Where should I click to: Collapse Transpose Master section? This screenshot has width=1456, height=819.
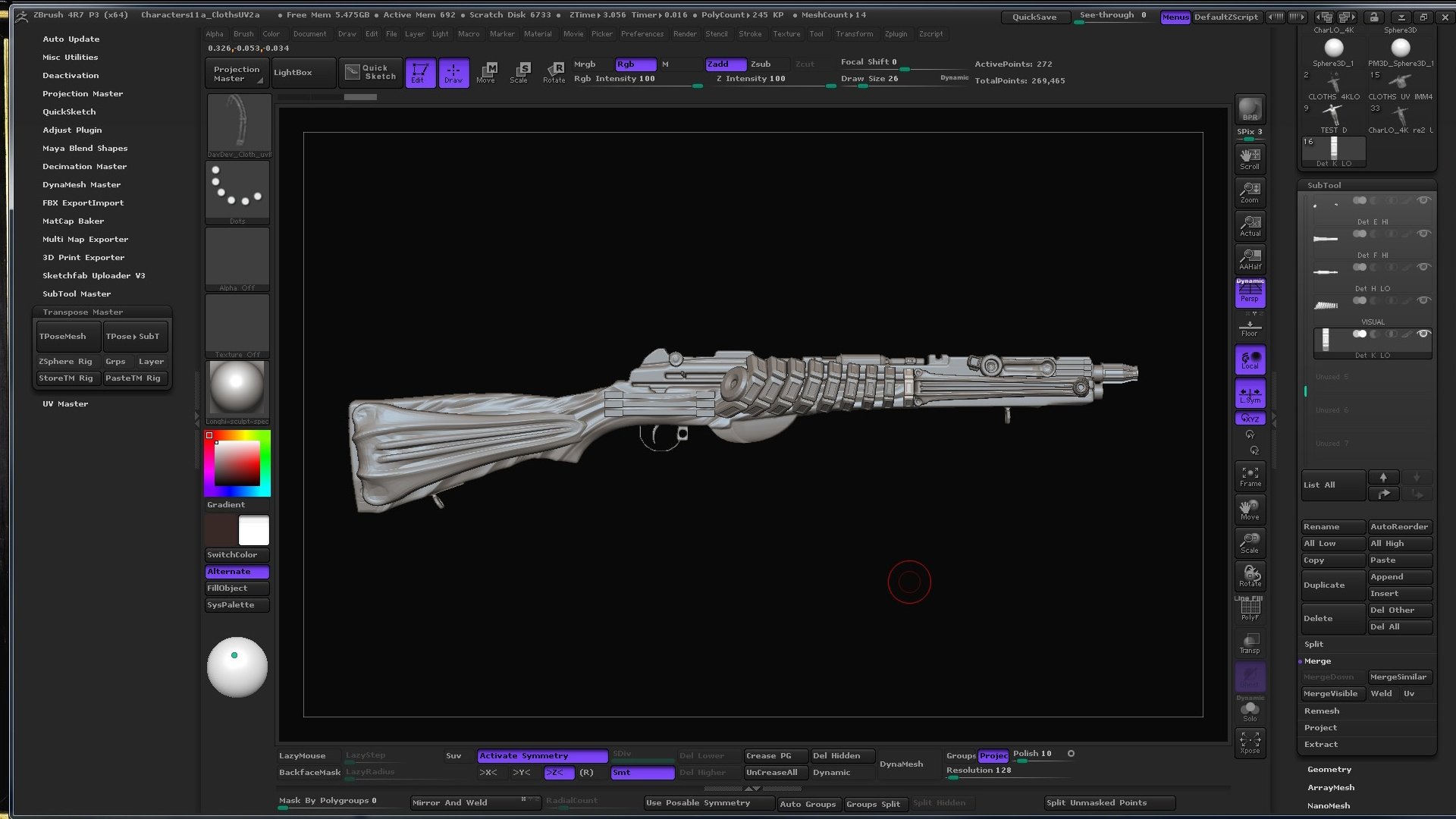coord(83,312)
